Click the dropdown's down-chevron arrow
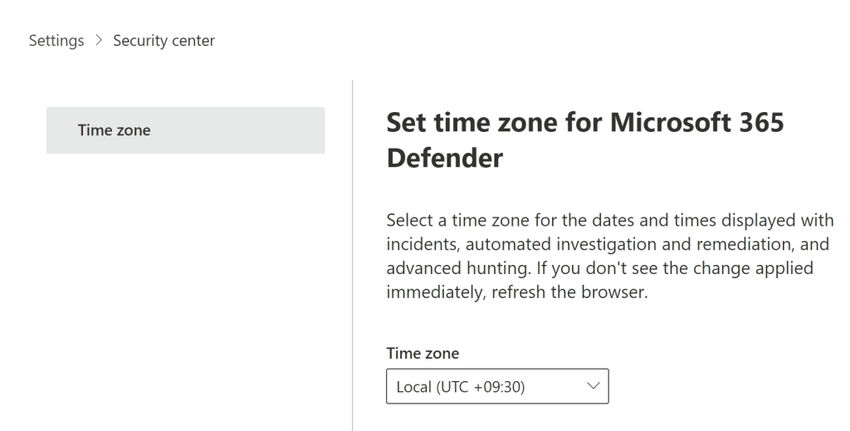Screen dimensions: 850x431 593,386
